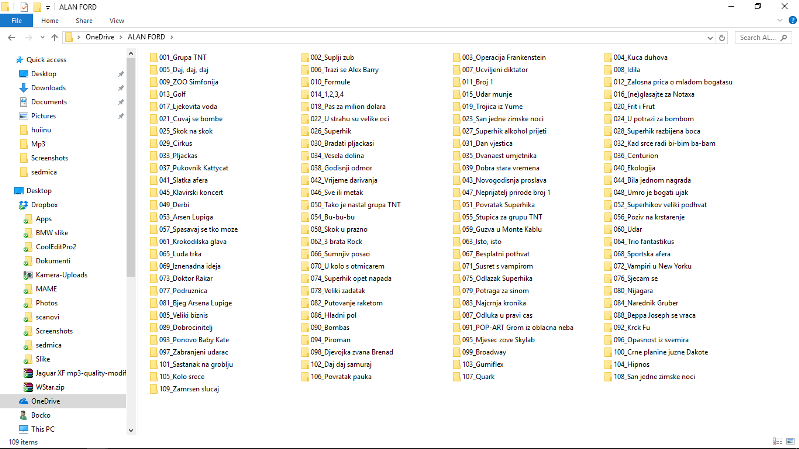Open the File menu
The image size is (799, 449).
click(x=17, y=20)
